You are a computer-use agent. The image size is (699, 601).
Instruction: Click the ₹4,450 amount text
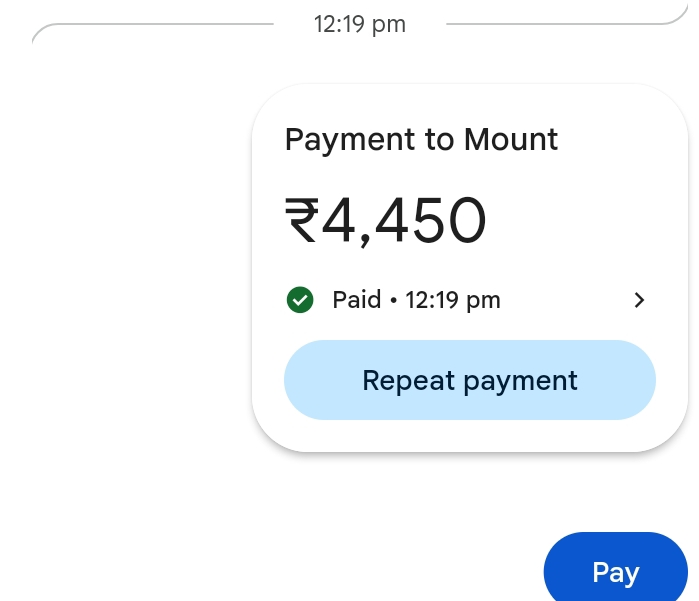[385, 221]
